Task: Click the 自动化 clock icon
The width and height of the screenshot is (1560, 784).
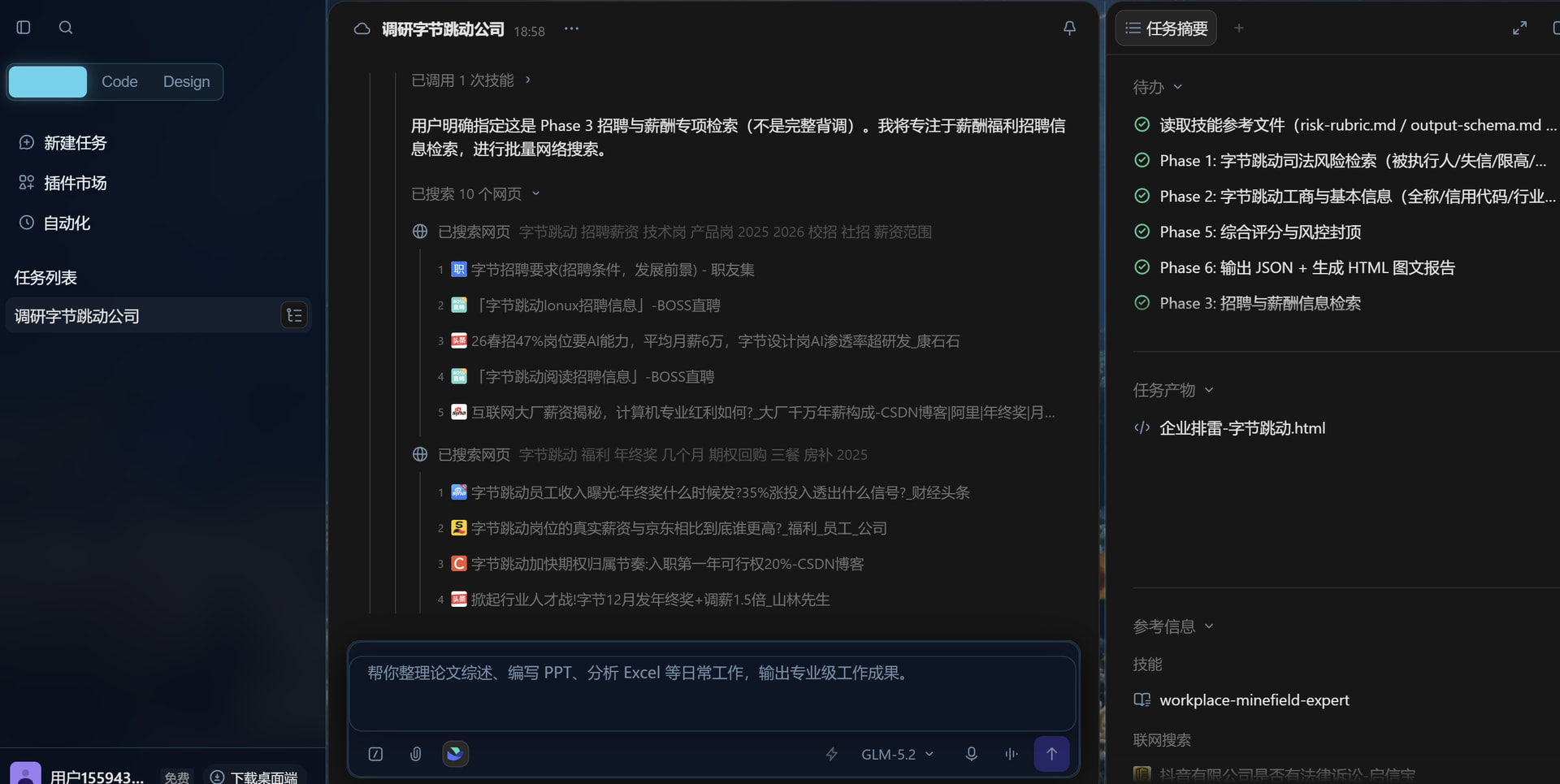Action: (x=27, y=223)
